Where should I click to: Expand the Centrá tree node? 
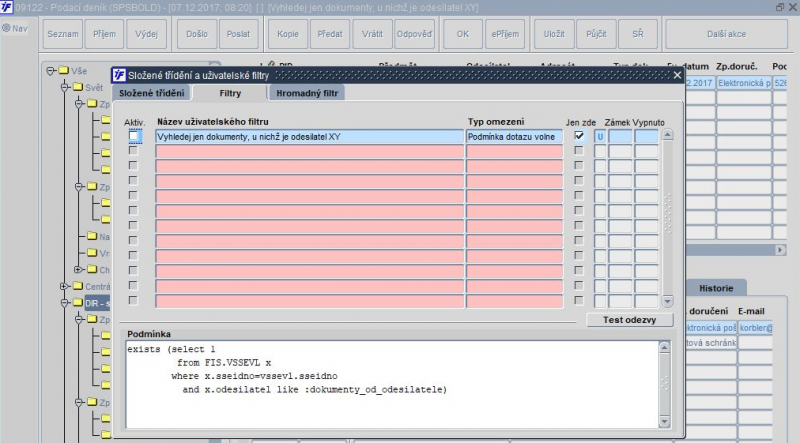[65, 286]
